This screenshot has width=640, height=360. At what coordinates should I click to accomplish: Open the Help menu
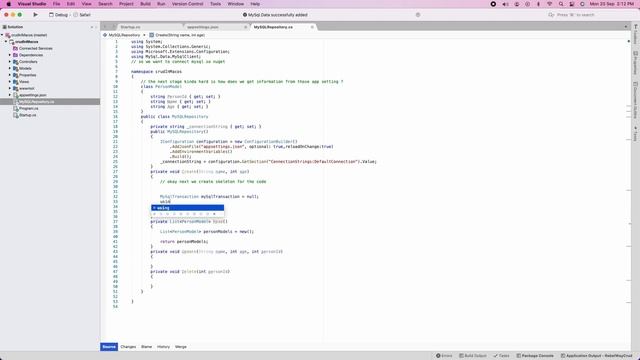pos(255,4)
